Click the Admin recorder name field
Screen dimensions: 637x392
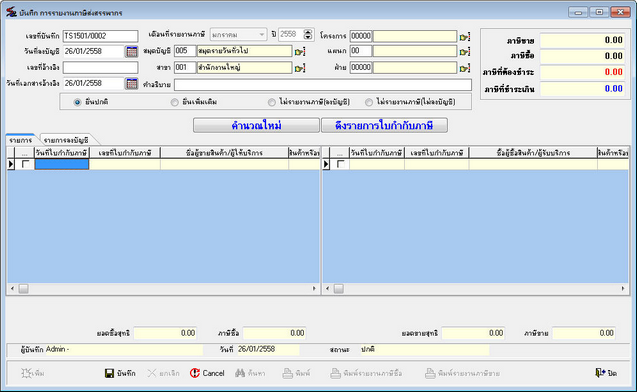[124, 350]
